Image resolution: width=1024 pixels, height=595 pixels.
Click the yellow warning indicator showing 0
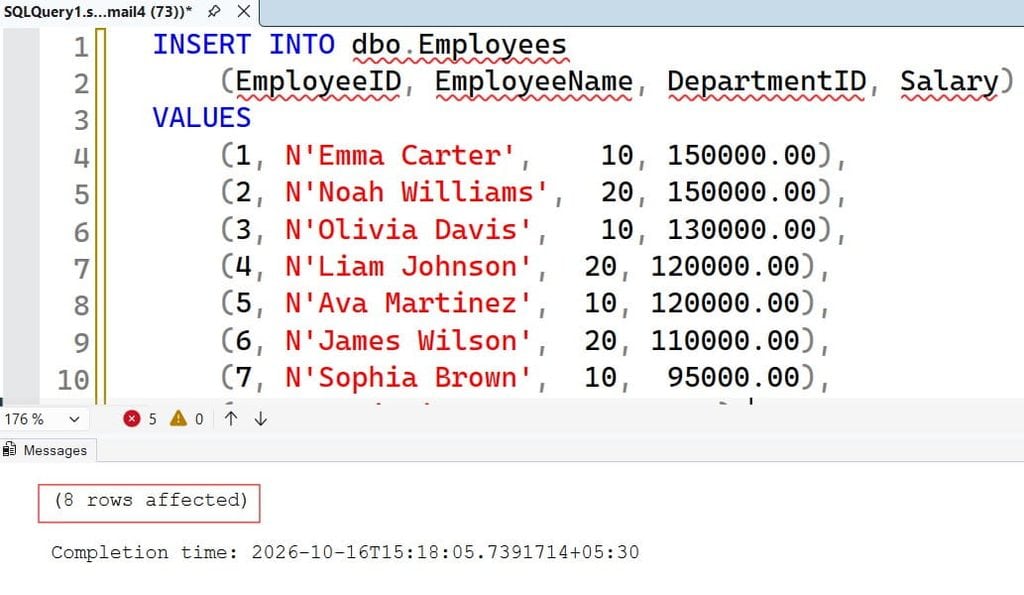pos(187,419)
